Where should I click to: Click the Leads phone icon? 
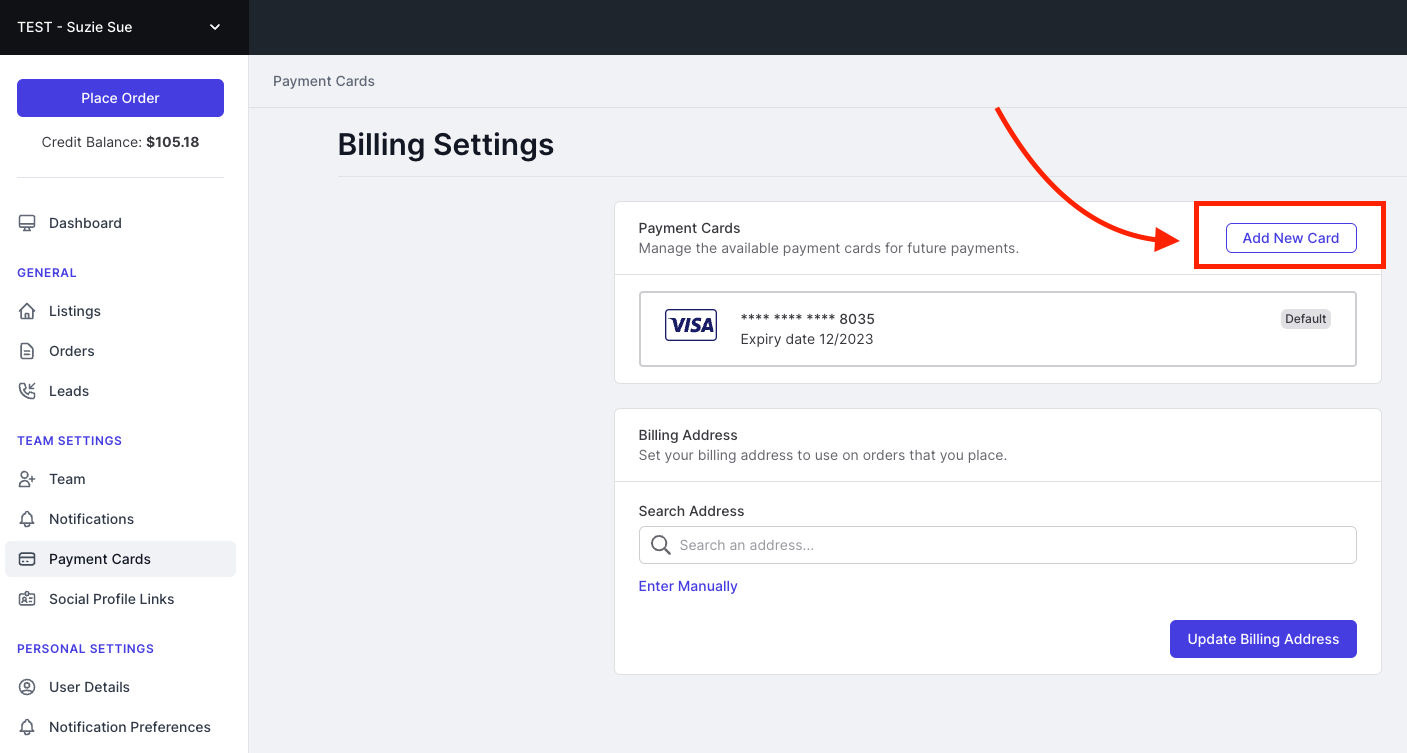tap(27, 391)
